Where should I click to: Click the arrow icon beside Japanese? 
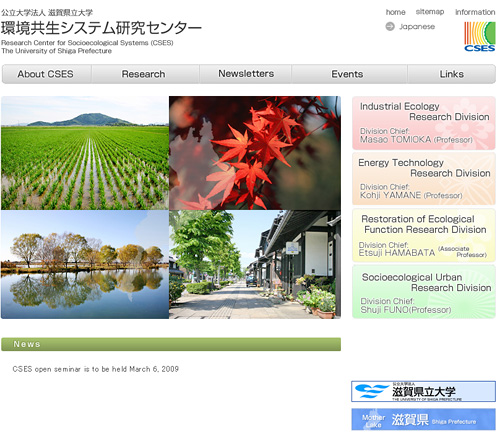tap(390, 26)
